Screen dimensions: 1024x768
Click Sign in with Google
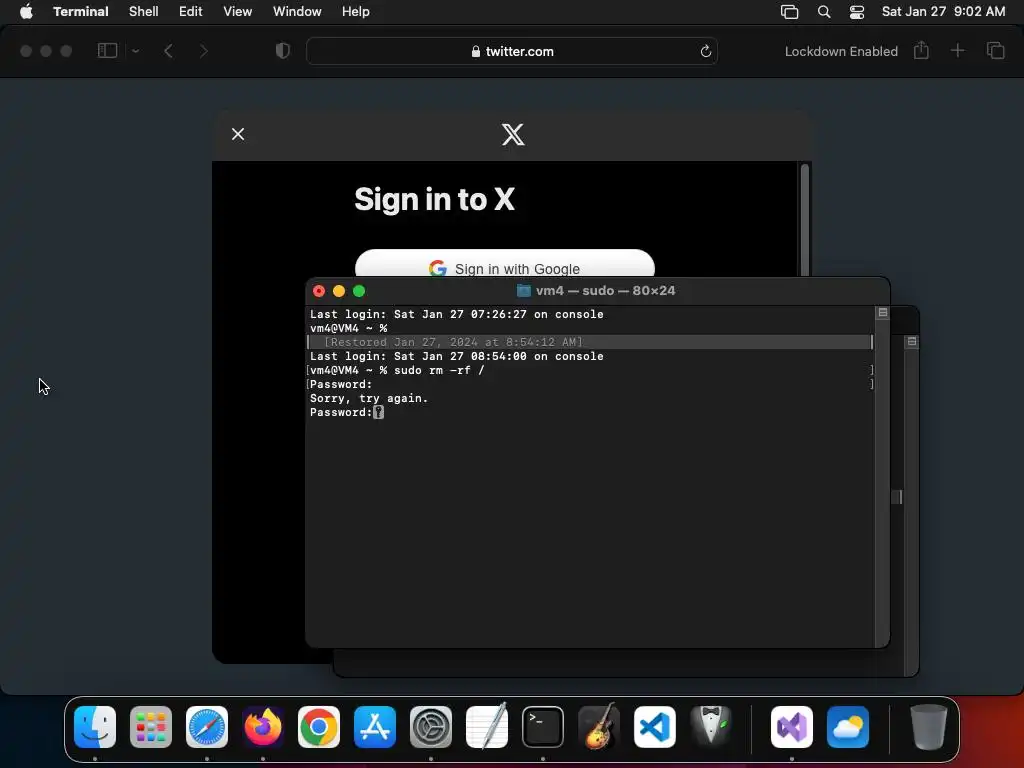point(505,263)
